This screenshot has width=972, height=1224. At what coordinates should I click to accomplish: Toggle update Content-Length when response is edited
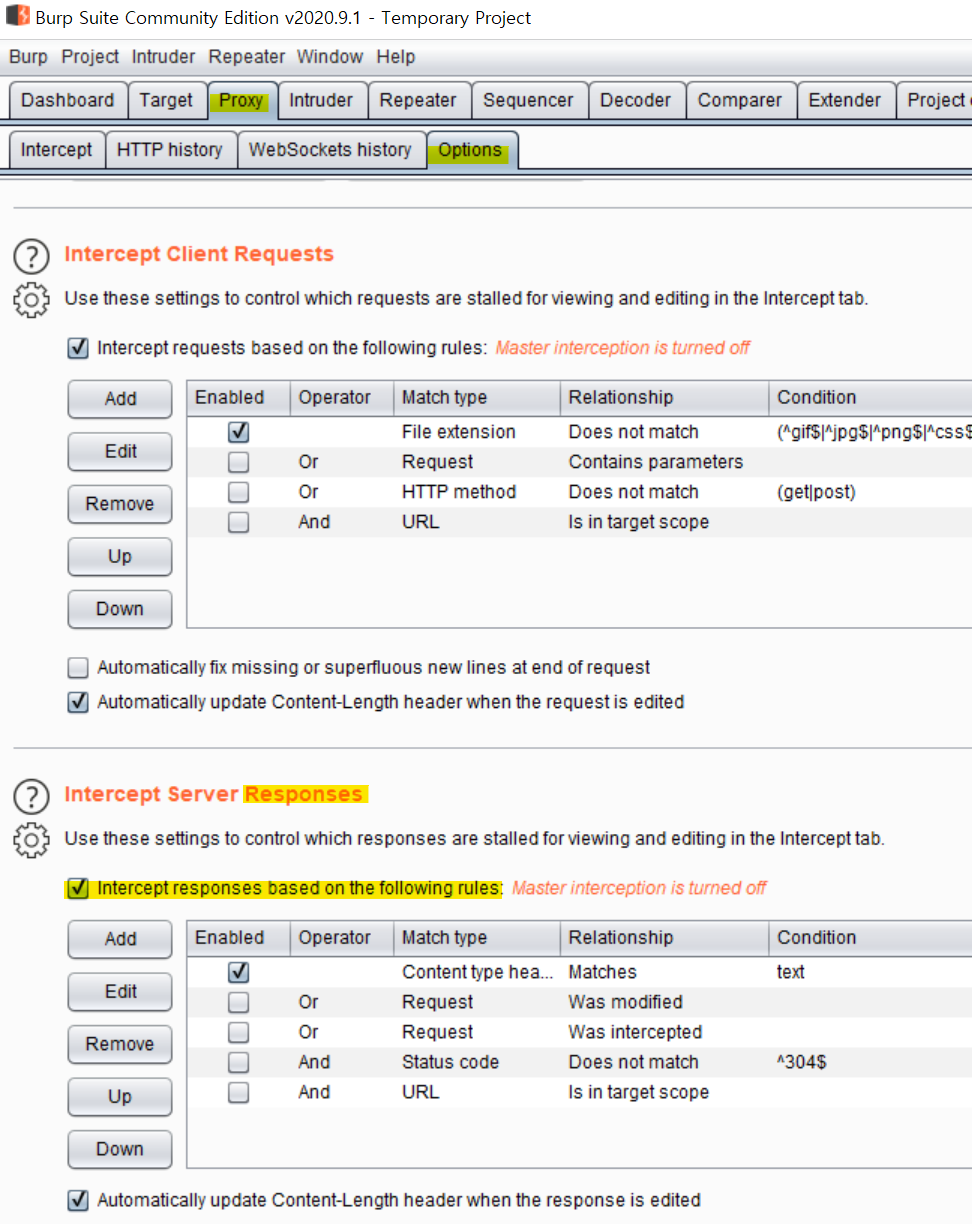pyautogui.click(x=78, y=1200)
